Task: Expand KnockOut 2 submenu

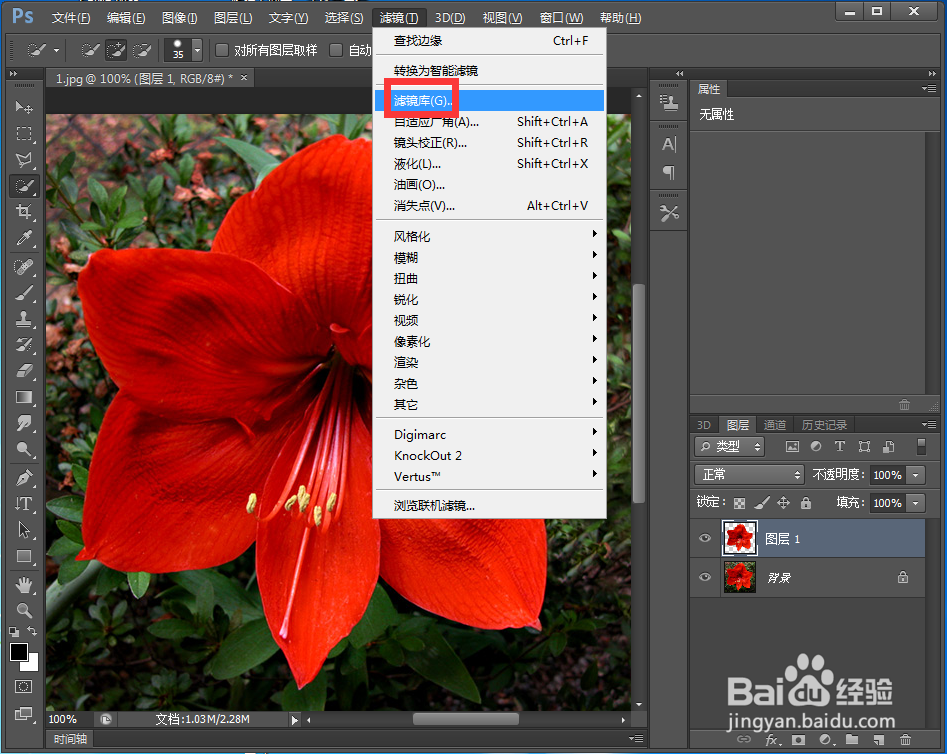Action: point(489,456)
